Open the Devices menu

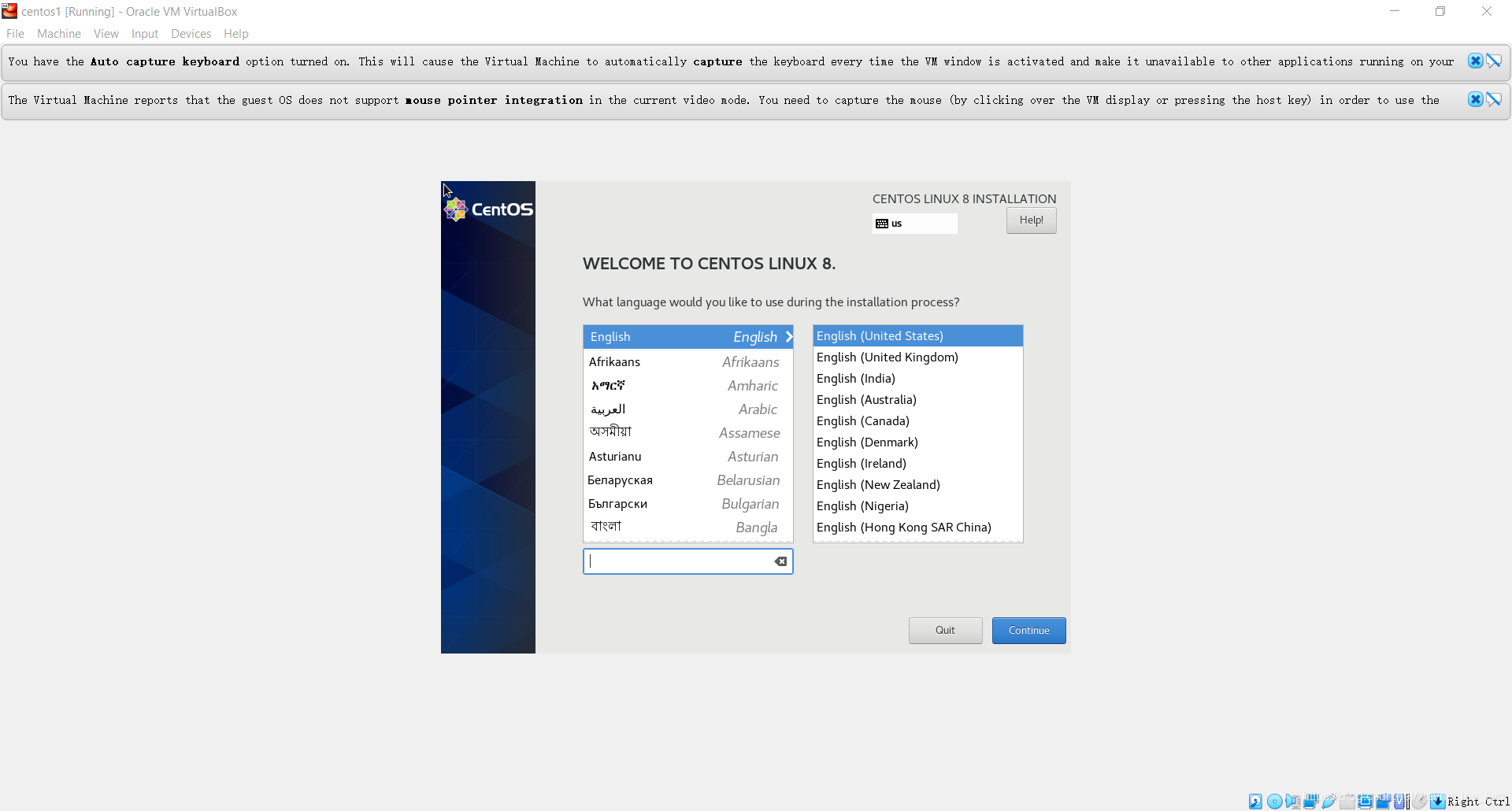tap(191, 34)
